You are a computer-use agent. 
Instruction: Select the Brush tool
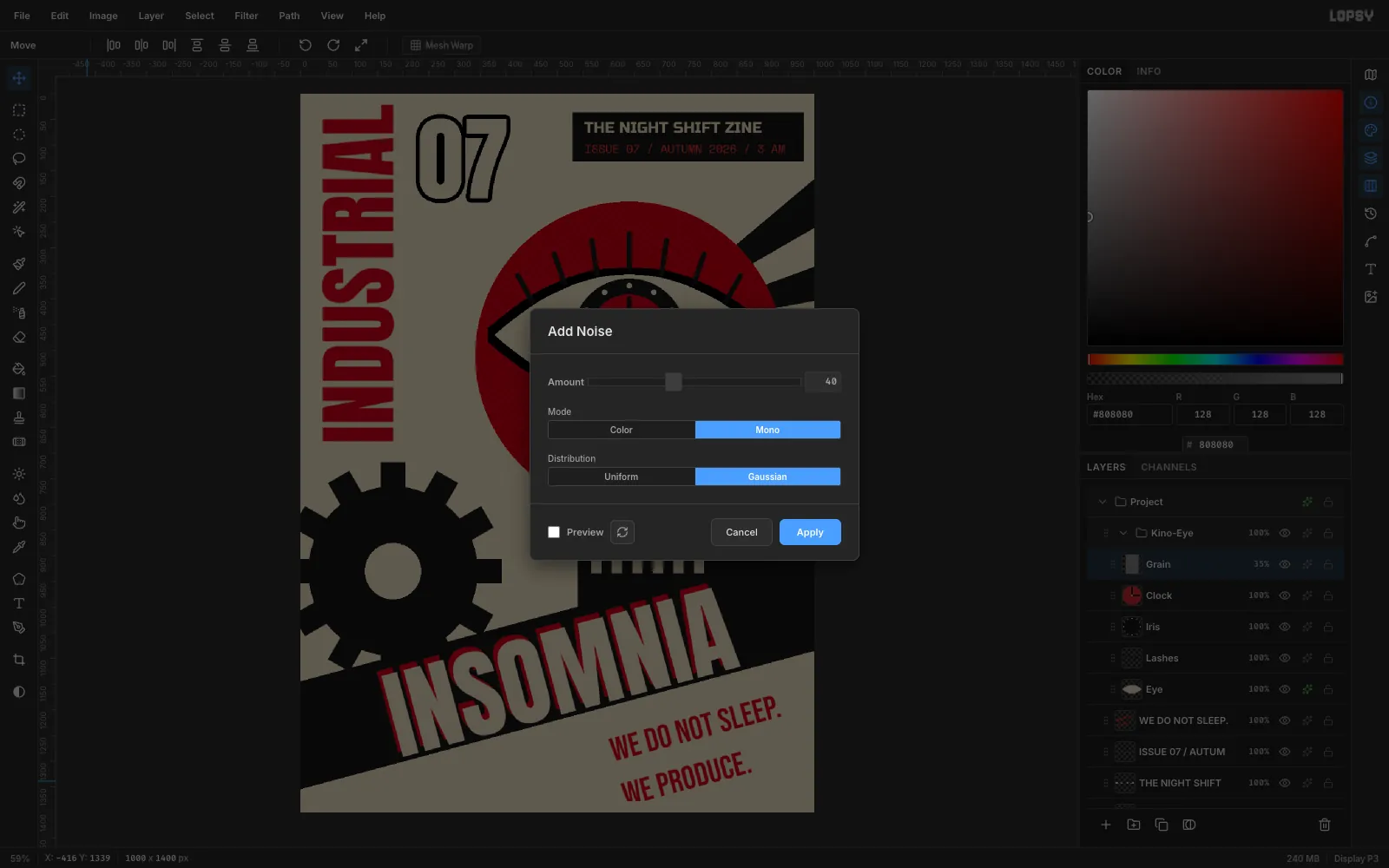tap(19, 264)
